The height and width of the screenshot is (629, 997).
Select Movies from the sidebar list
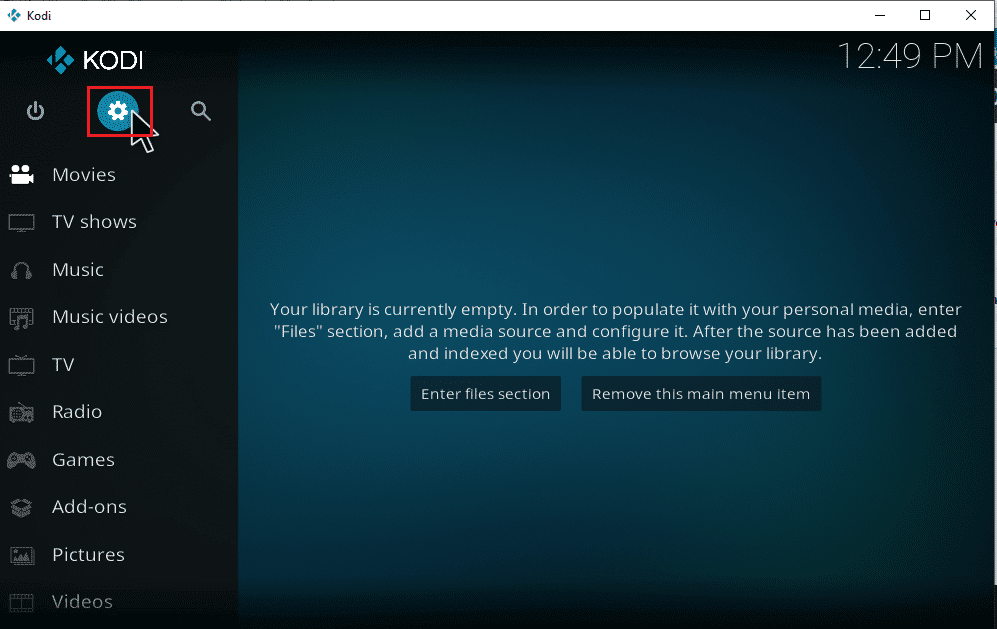pyautogui.click(x=84, y=174)
